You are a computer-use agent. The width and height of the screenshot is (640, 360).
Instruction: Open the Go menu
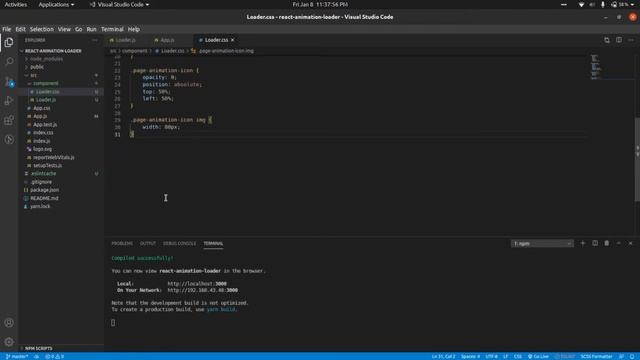pos(78,29)
